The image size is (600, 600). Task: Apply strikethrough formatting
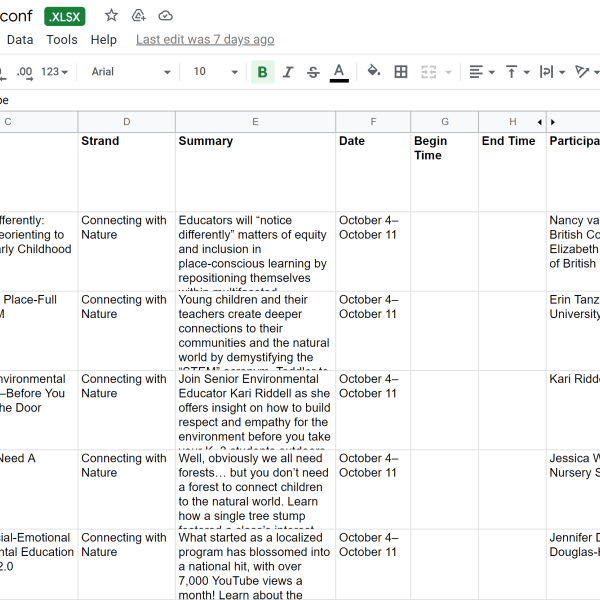tap(313, 72)
